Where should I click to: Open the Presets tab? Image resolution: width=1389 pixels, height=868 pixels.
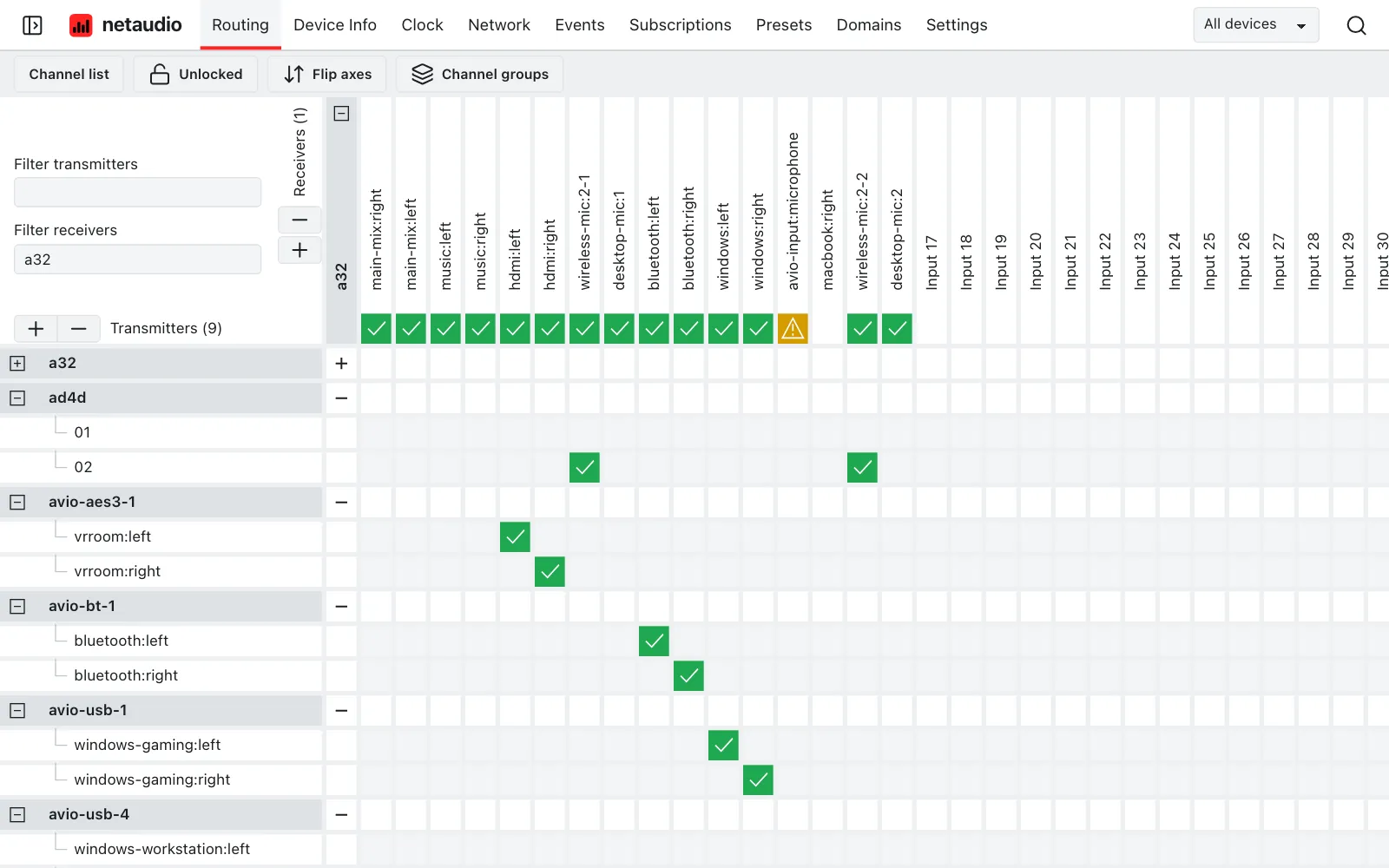(784, 25)
